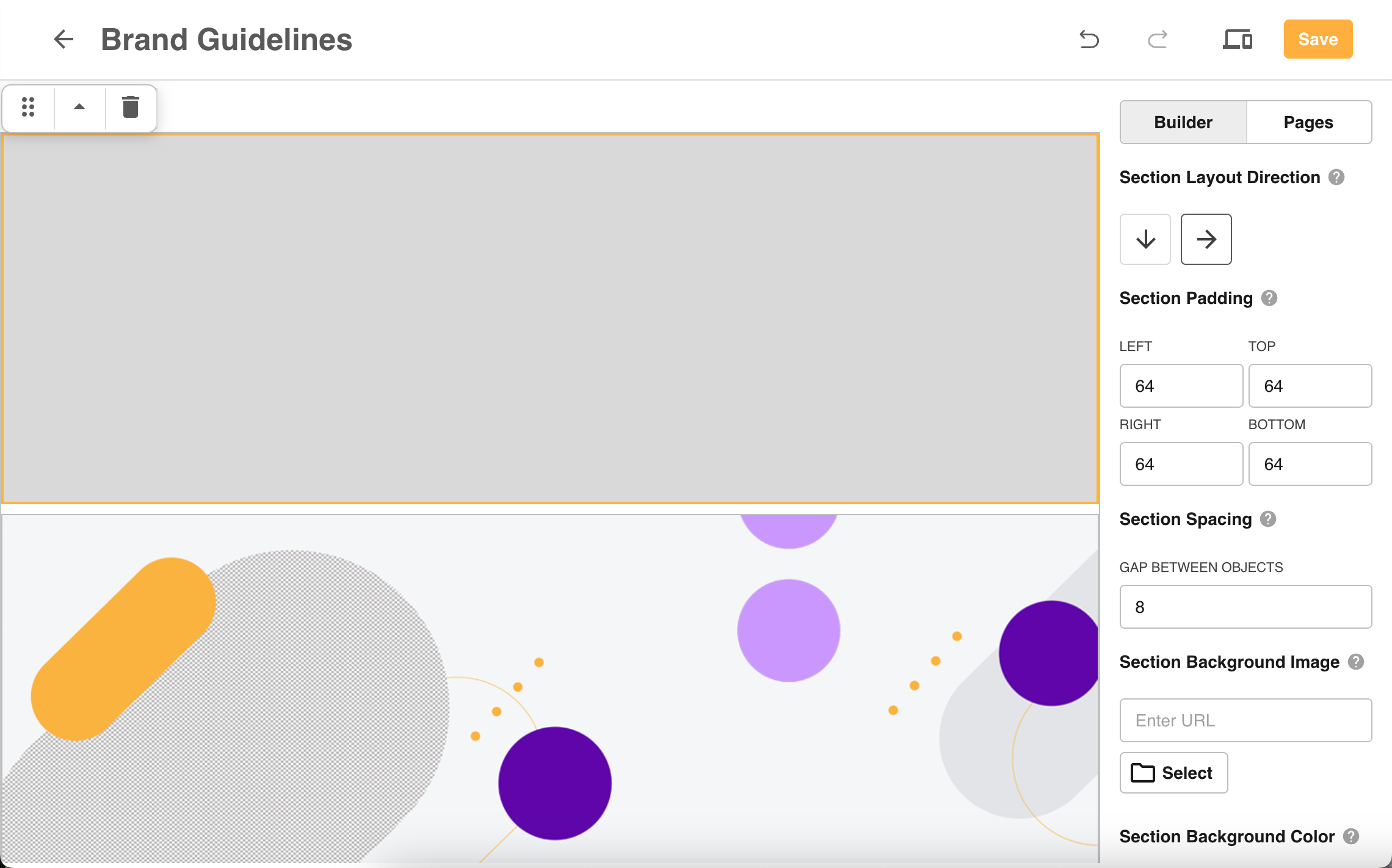This screenshot has height=868, width=1392.
Task: Set layout direction to vertical down arrow
Action: 1145,239
